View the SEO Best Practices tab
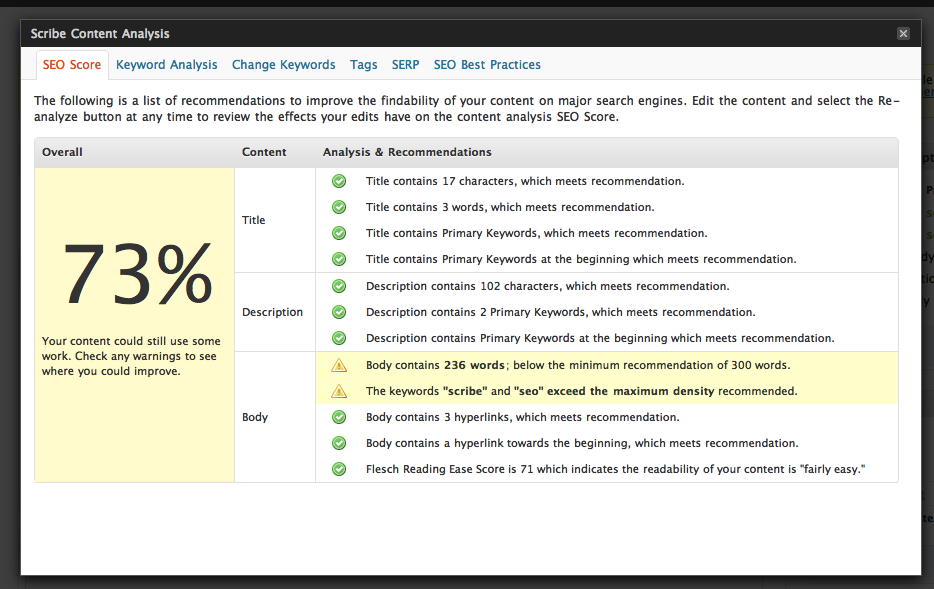The image size is (934, 589). (x=487, y=65)
